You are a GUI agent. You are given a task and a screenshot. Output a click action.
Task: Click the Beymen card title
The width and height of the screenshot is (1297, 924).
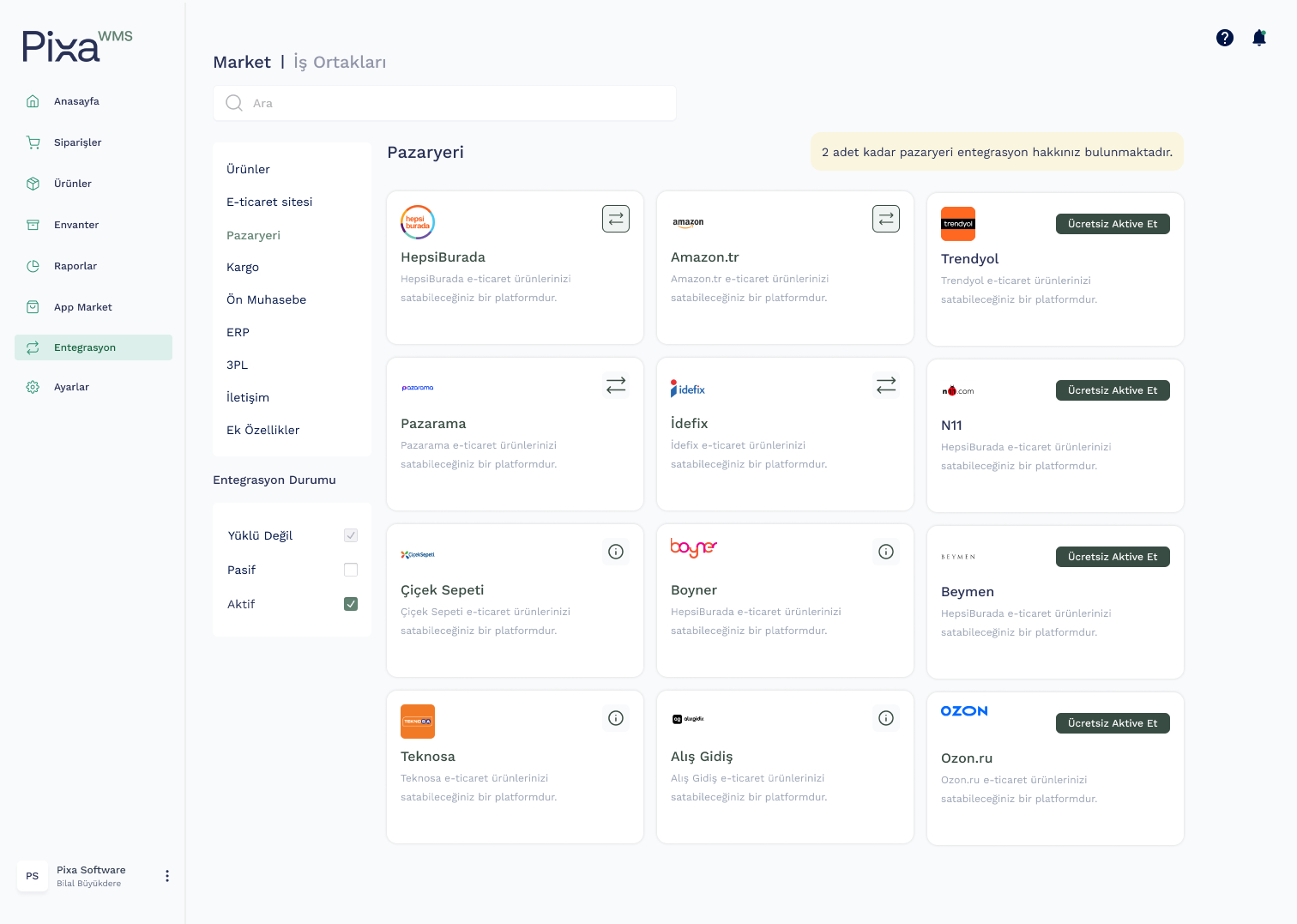coord(968,592)
